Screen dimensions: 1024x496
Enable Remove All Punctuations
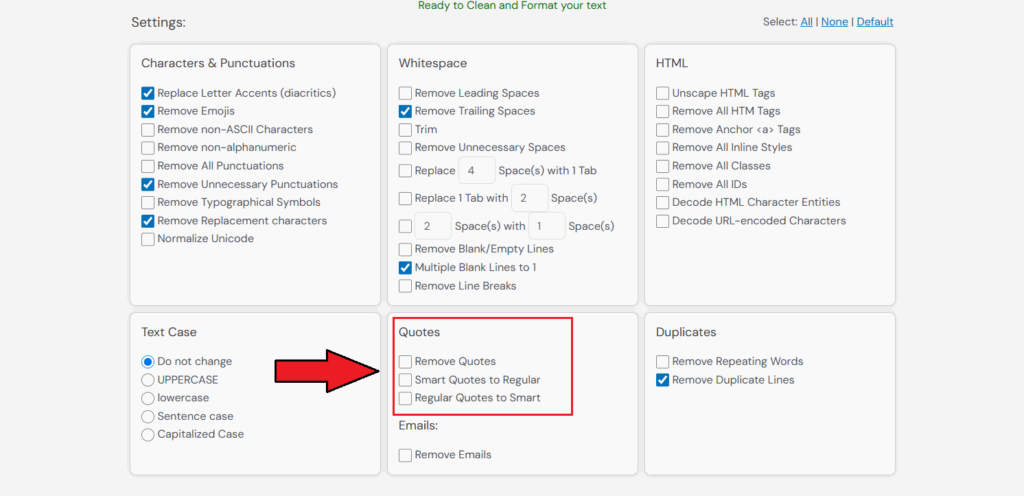[x=148, y=166]
